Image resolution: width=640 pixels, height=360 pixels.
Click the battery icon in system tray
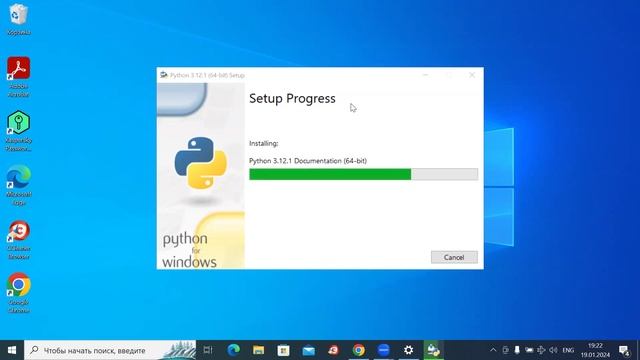tap(529, 350)
